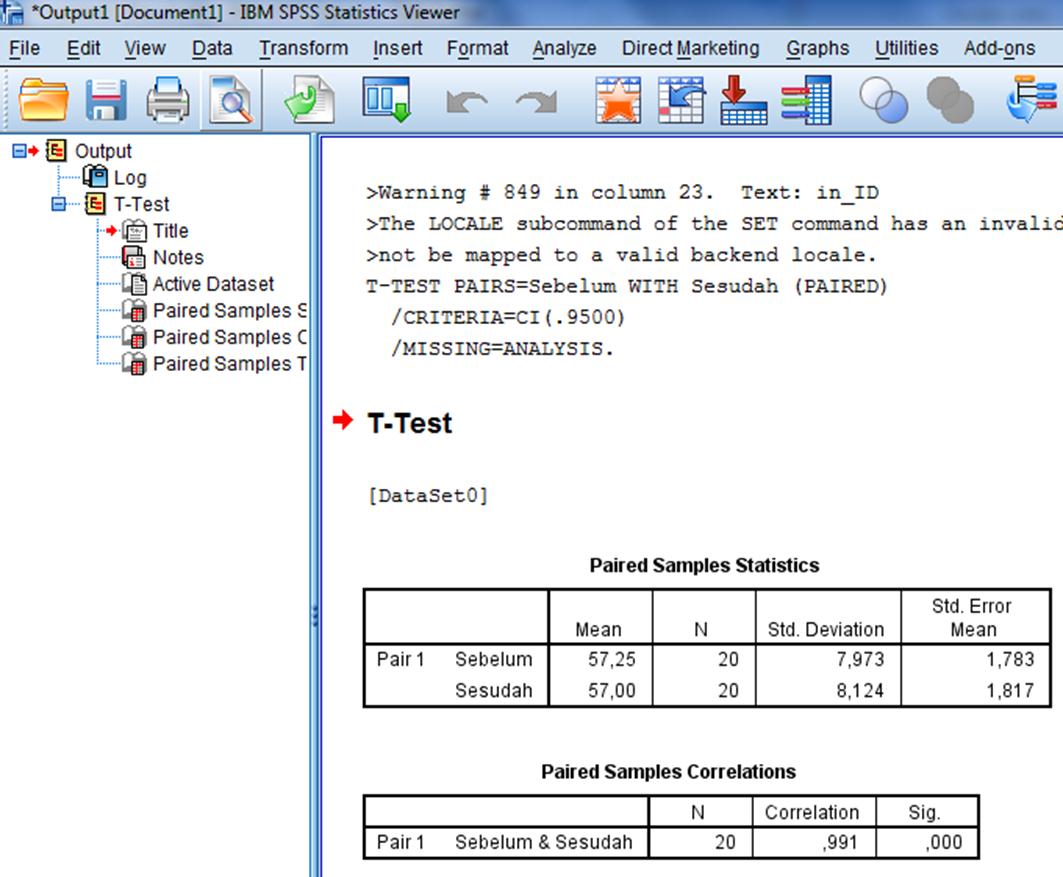1063x877 pixels.
Task: Open the View menu
Action: point(144,48)
